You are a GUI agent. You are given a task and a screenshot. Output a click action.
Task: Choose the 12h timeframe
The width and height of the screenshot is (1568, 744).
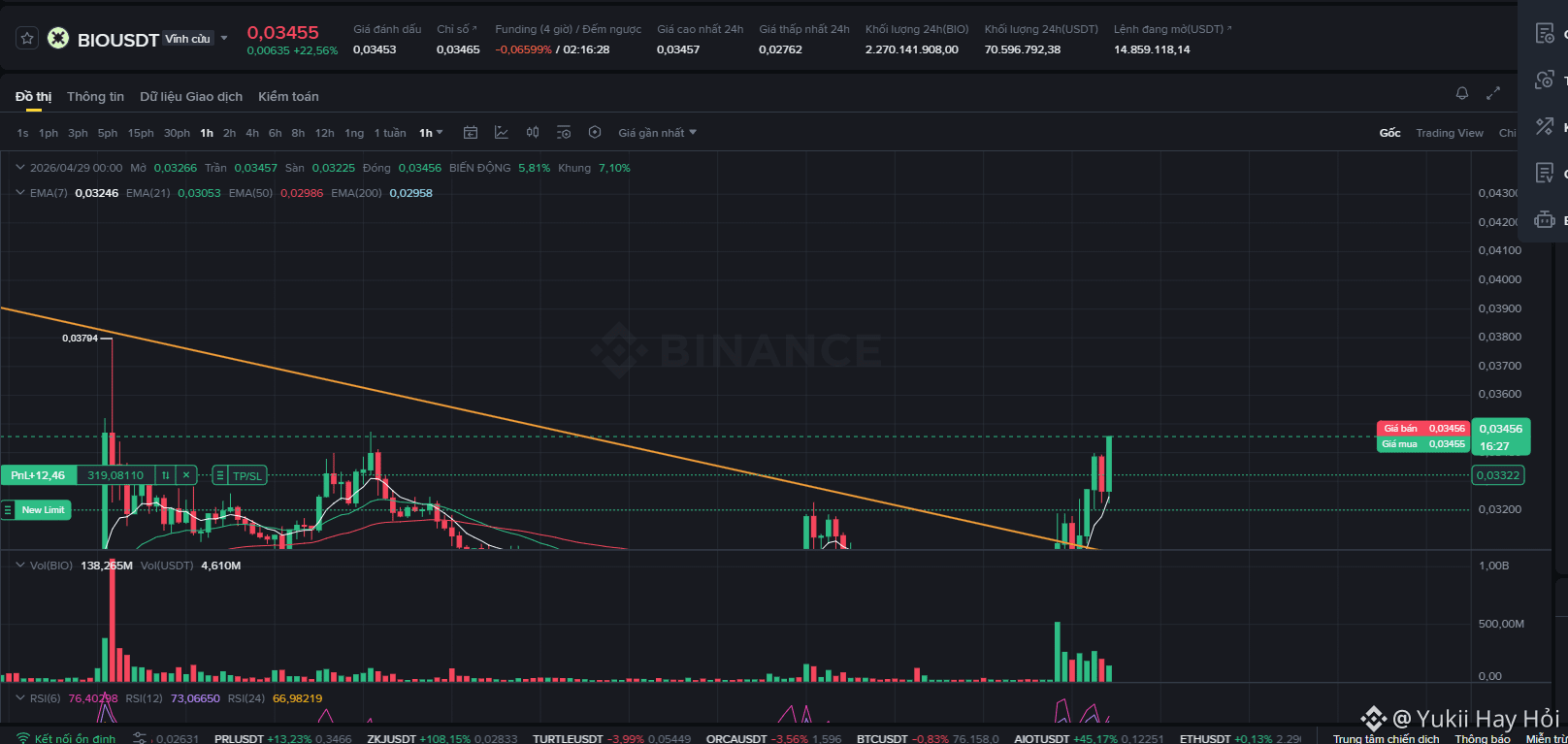click(x=324, y=133)
